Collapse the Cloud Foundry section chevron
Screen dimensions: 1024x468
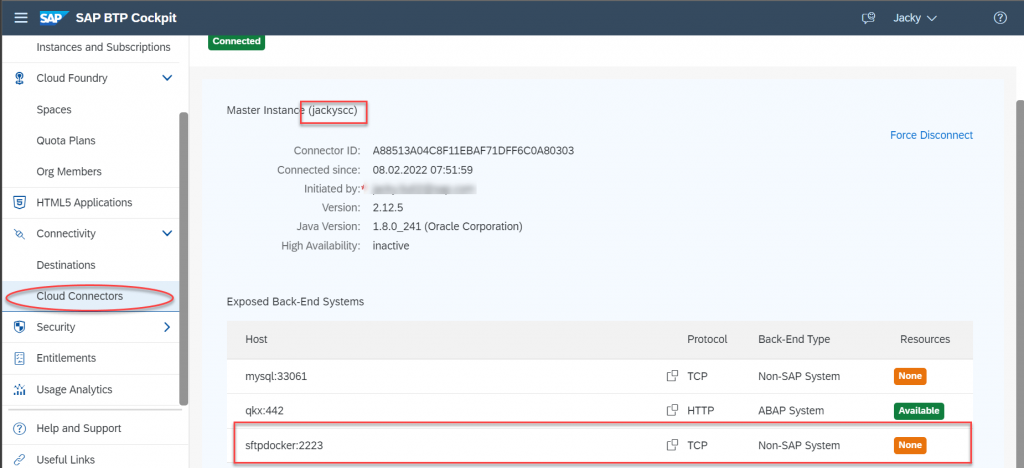point(167,78)
